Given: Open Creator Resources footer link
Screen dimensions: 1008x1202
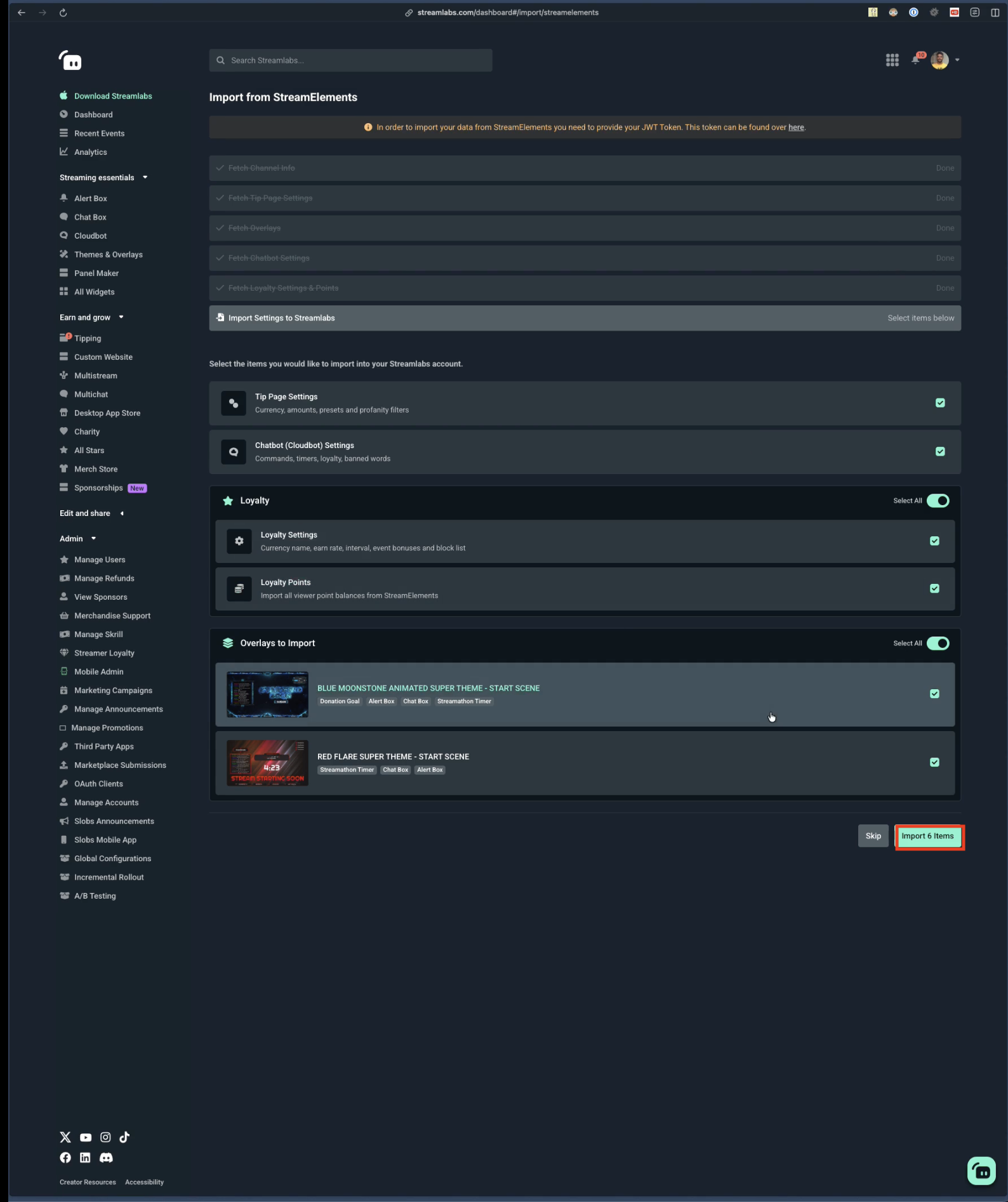Looking at the screenshot, I should (x=88, y=1182).
